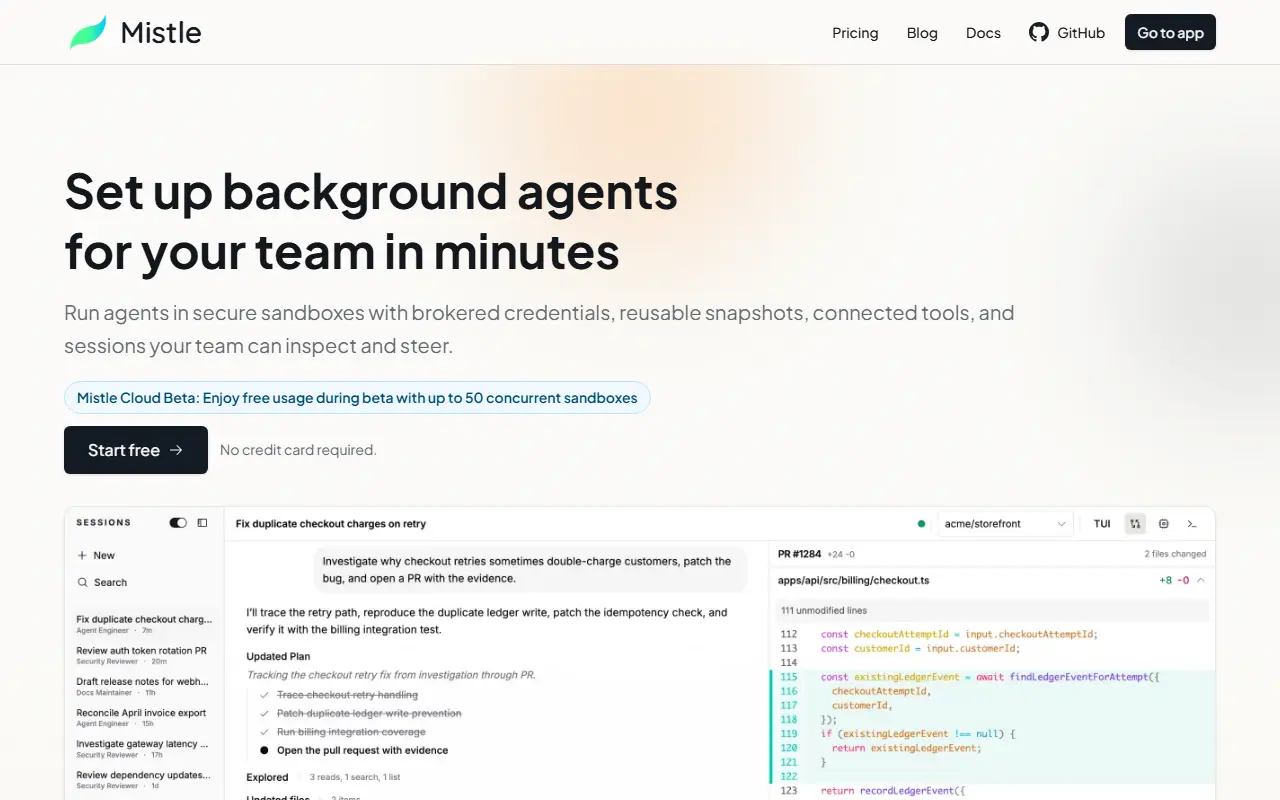Image resolution: width=1280 pixels, height=800 pixels.
Task: Open Search in sessions sidebar
Action: point(102,582)
